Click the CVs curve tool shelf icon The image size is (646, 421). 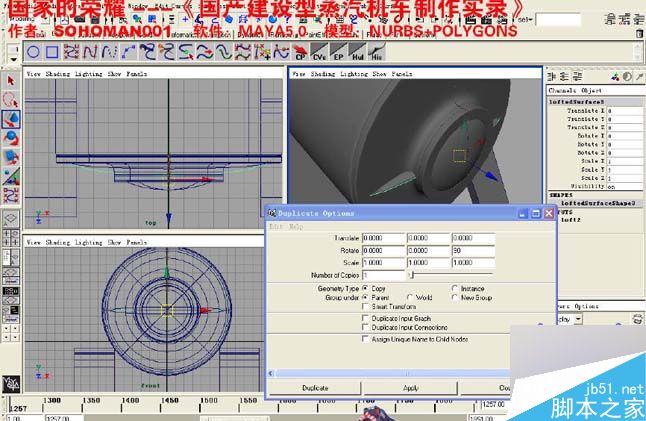[x=319, y=52]
